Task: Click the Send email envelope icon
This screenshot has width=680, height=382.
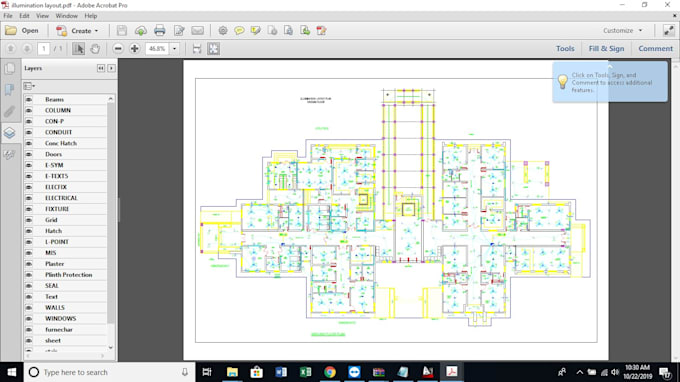Action: pos(198,31)
